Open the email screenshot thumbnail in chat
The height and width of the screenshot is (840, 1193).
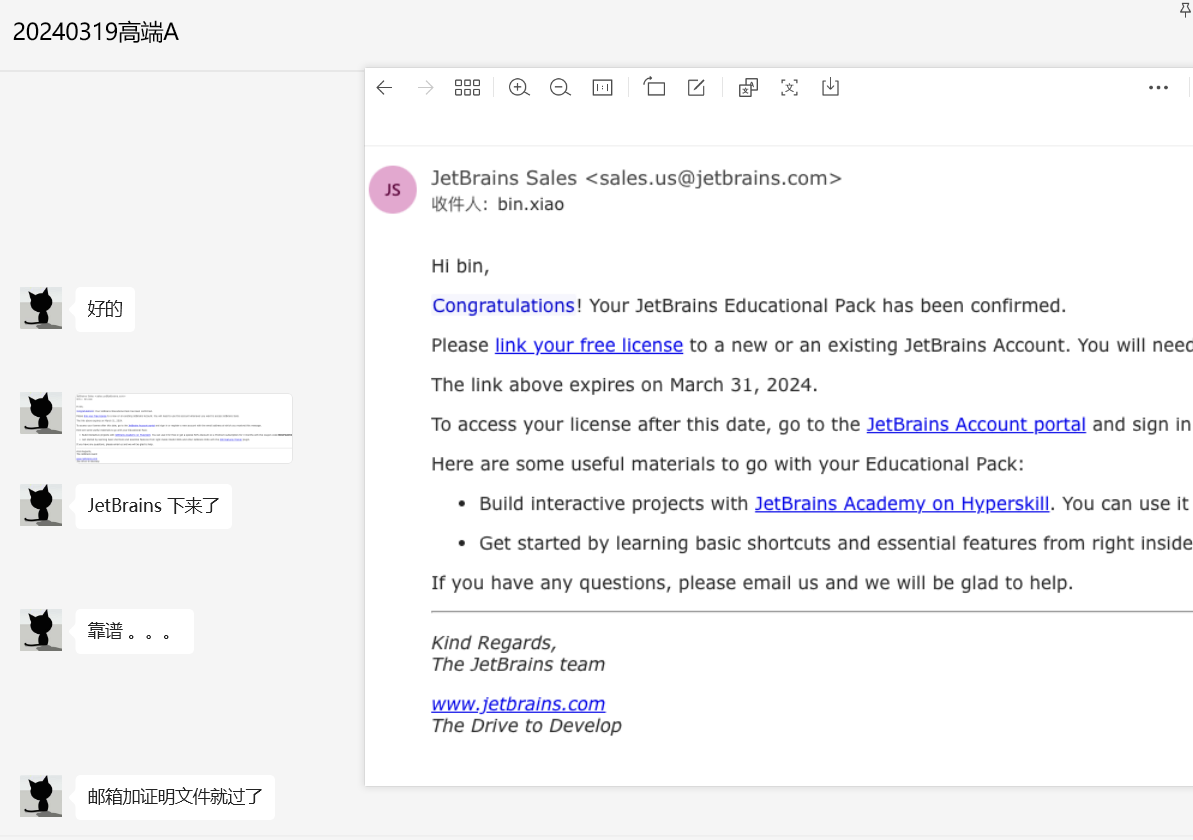click(184, 428)
